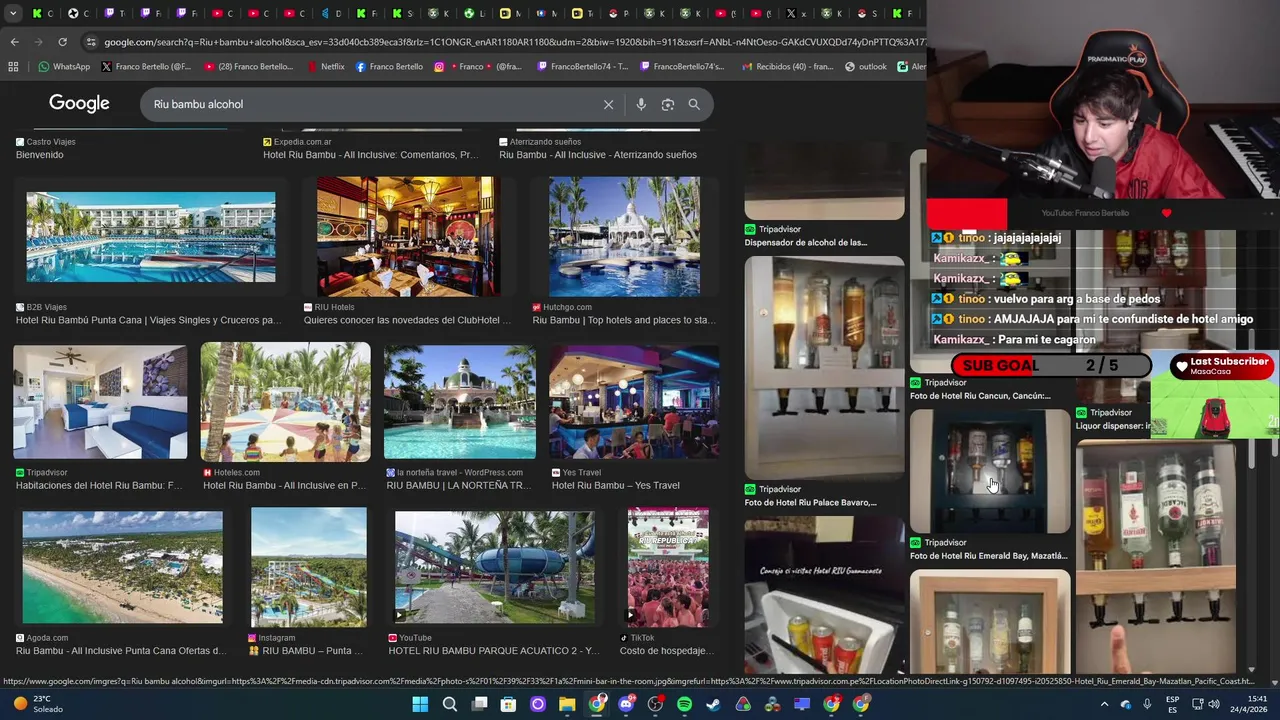Clear the search box with X icon
1280x720 pixels.
[x=608, y=104]
